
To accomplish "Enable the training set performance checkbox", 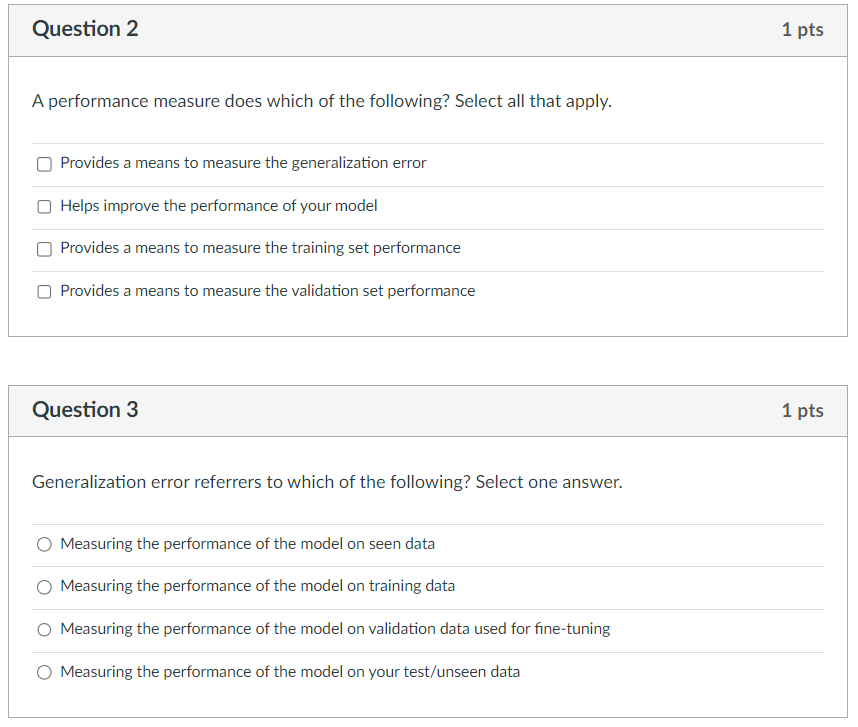I will (x=44, y=249).
